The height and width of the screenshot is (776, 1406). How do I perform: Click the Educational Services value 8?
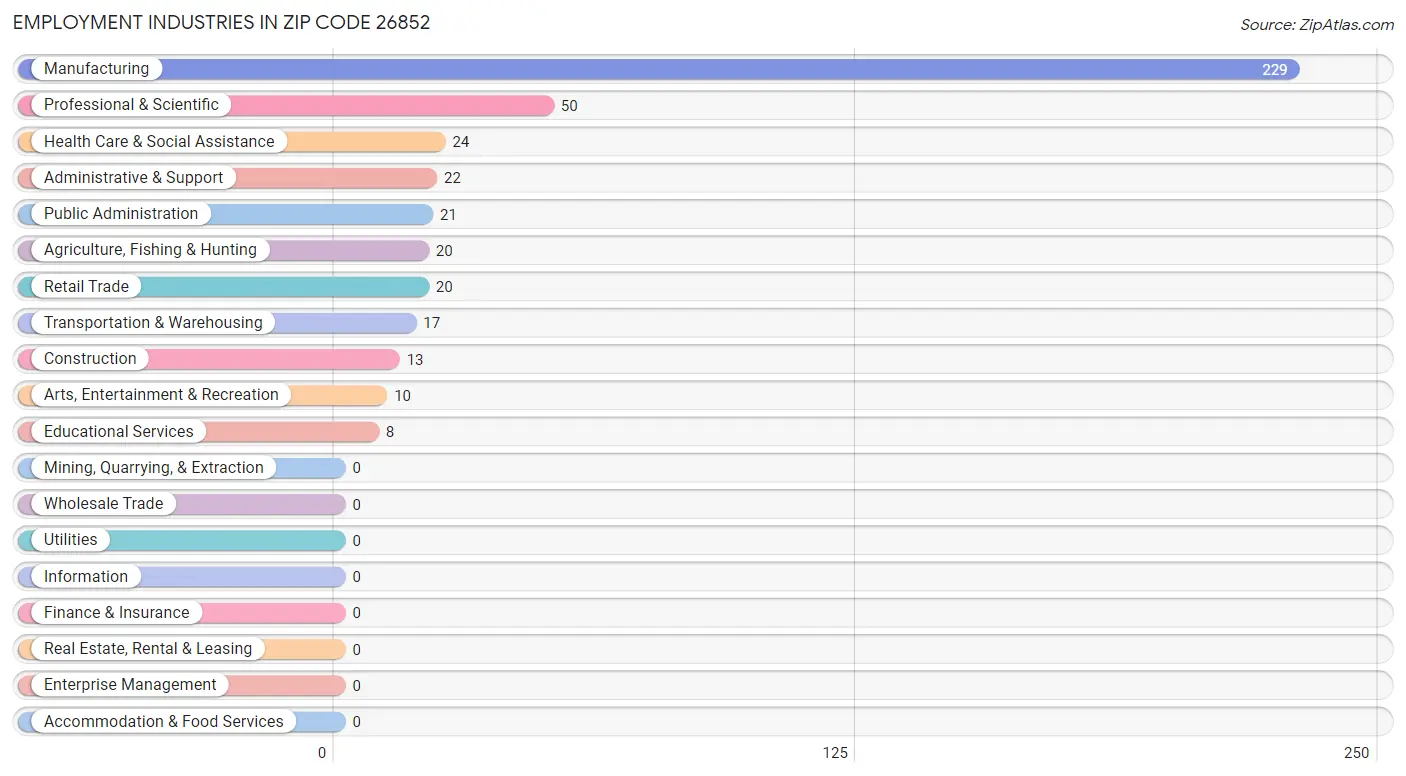tap(390, 432)
